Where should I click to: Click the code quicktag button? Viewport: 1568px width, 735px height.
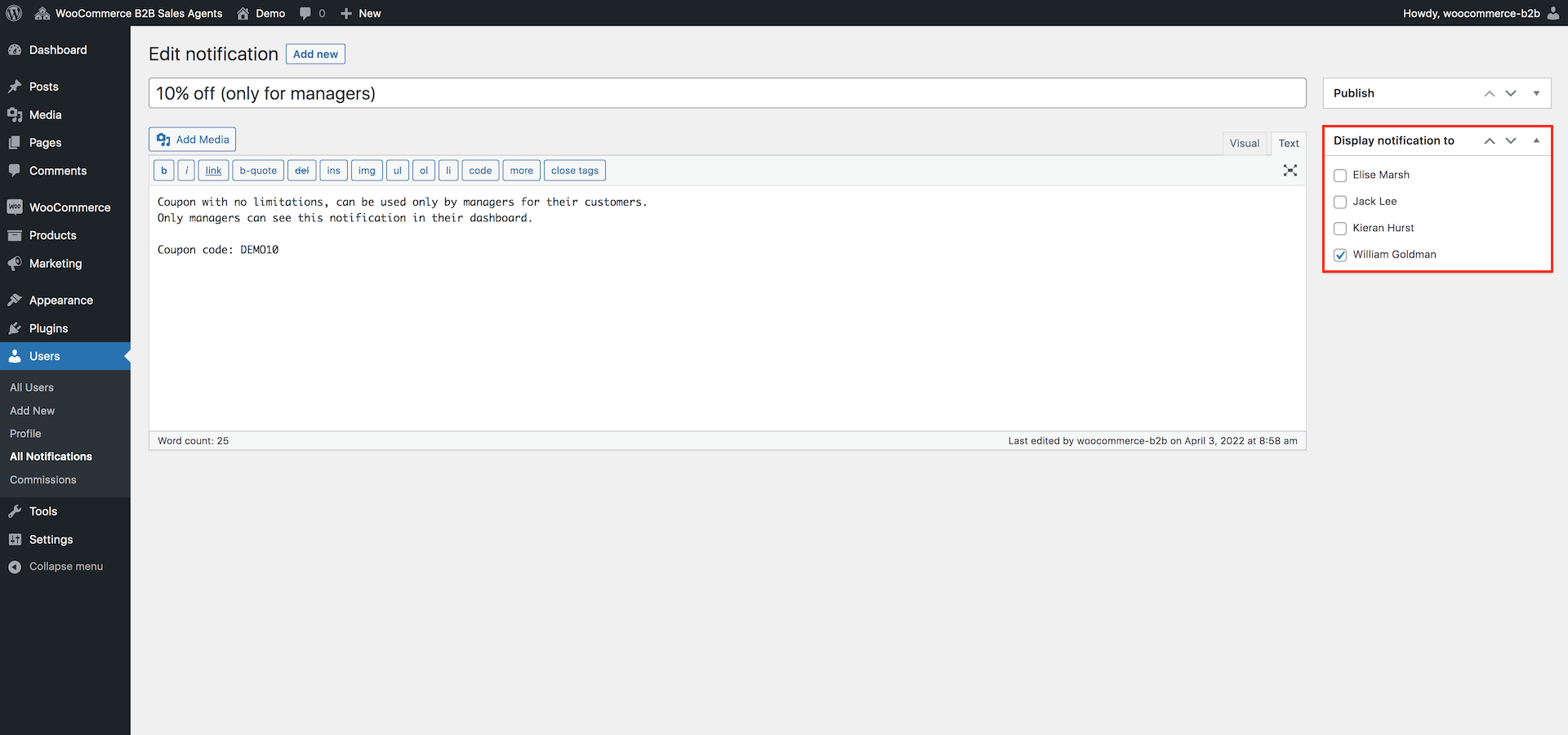(480, 171)
